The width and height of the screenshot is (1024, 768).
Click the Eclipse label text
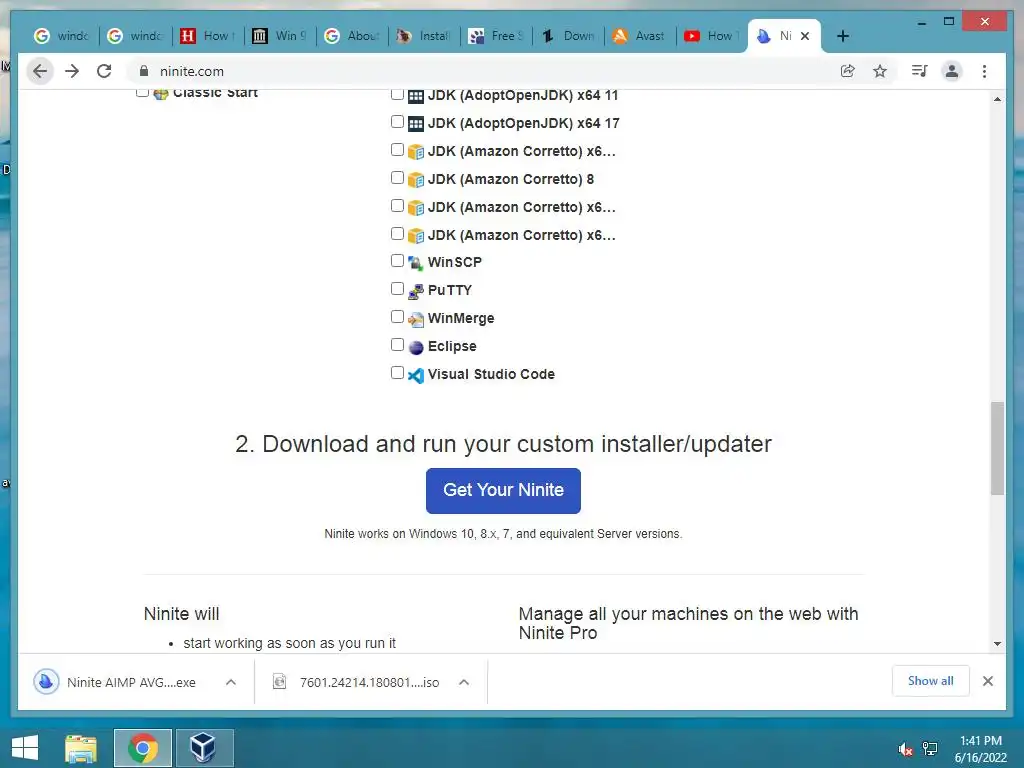coord(452,346)
